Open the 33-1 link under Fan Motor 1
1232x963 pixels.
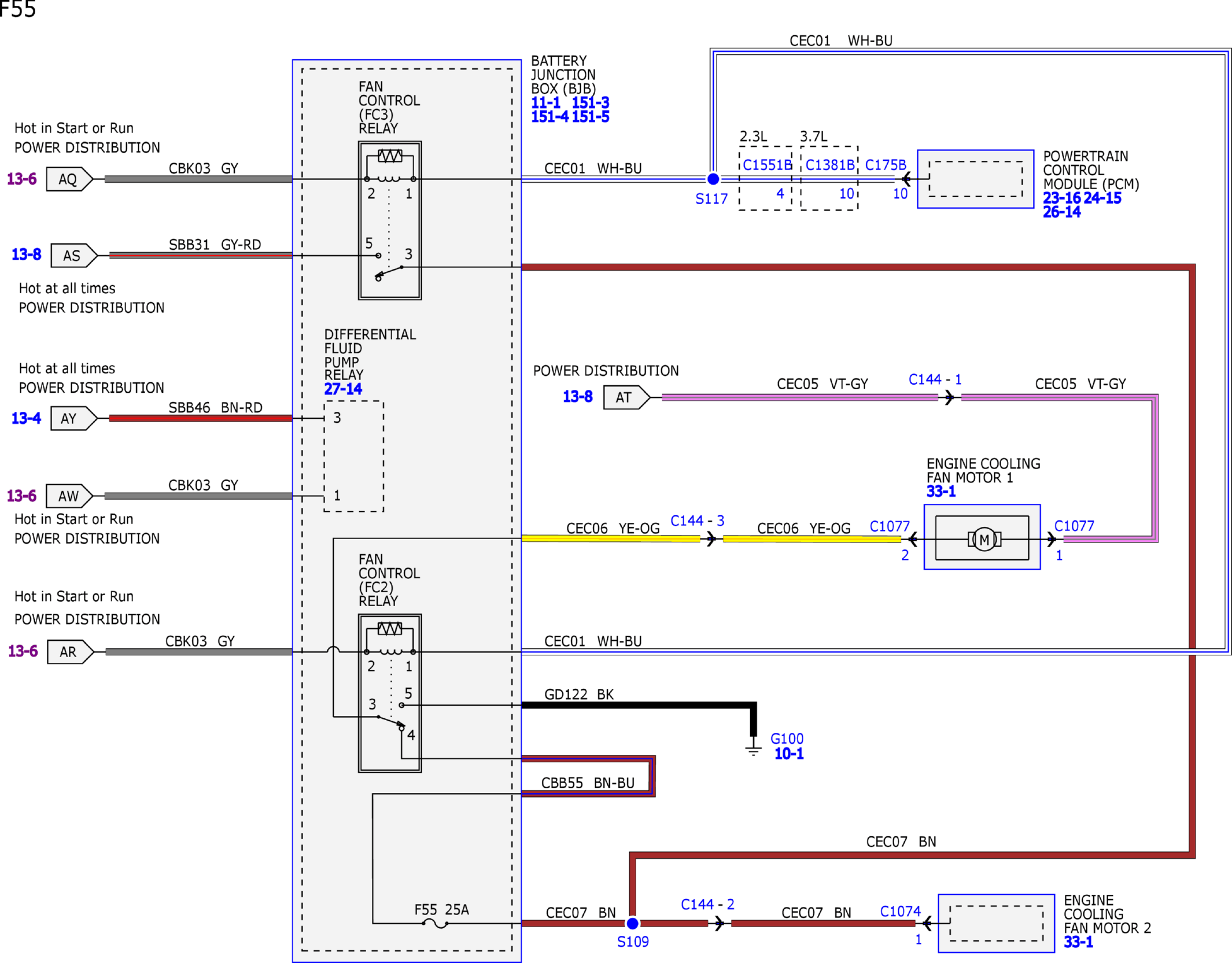coord(941,492)
